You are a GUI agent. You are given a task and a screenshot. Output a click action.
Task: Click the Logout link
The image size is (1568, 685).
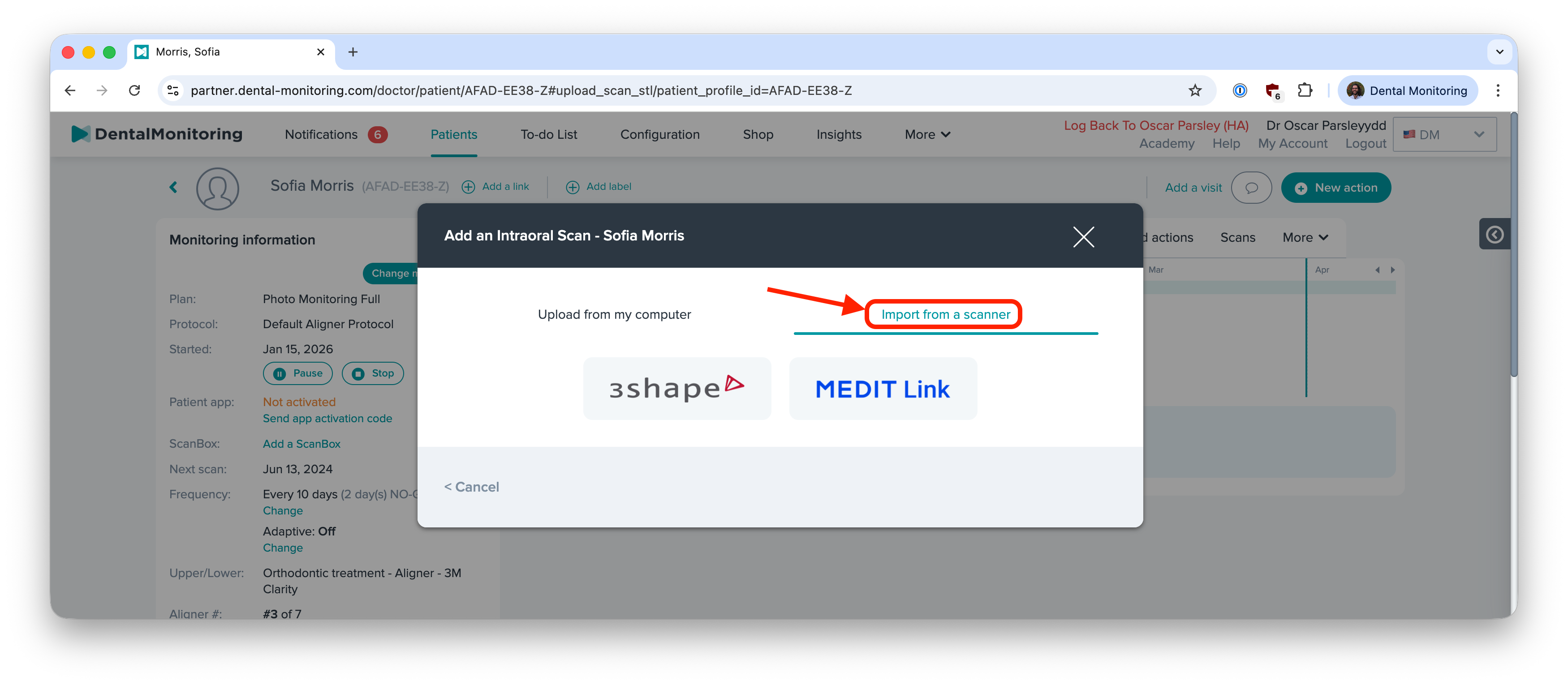1366,144
